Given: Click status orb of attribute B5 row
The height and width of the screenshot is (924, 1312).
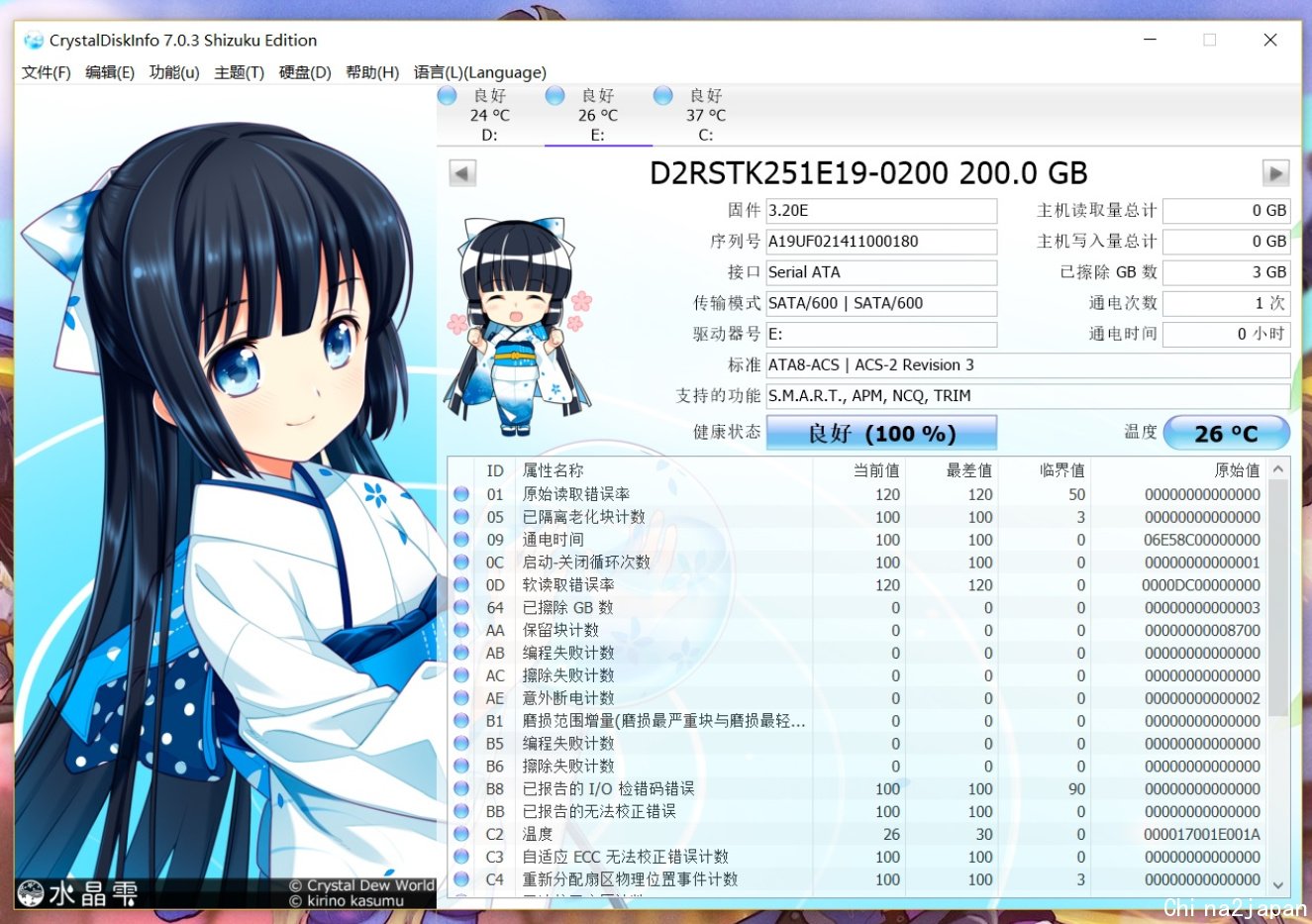Looking at the screenshot, I should [x=461, y=744].
